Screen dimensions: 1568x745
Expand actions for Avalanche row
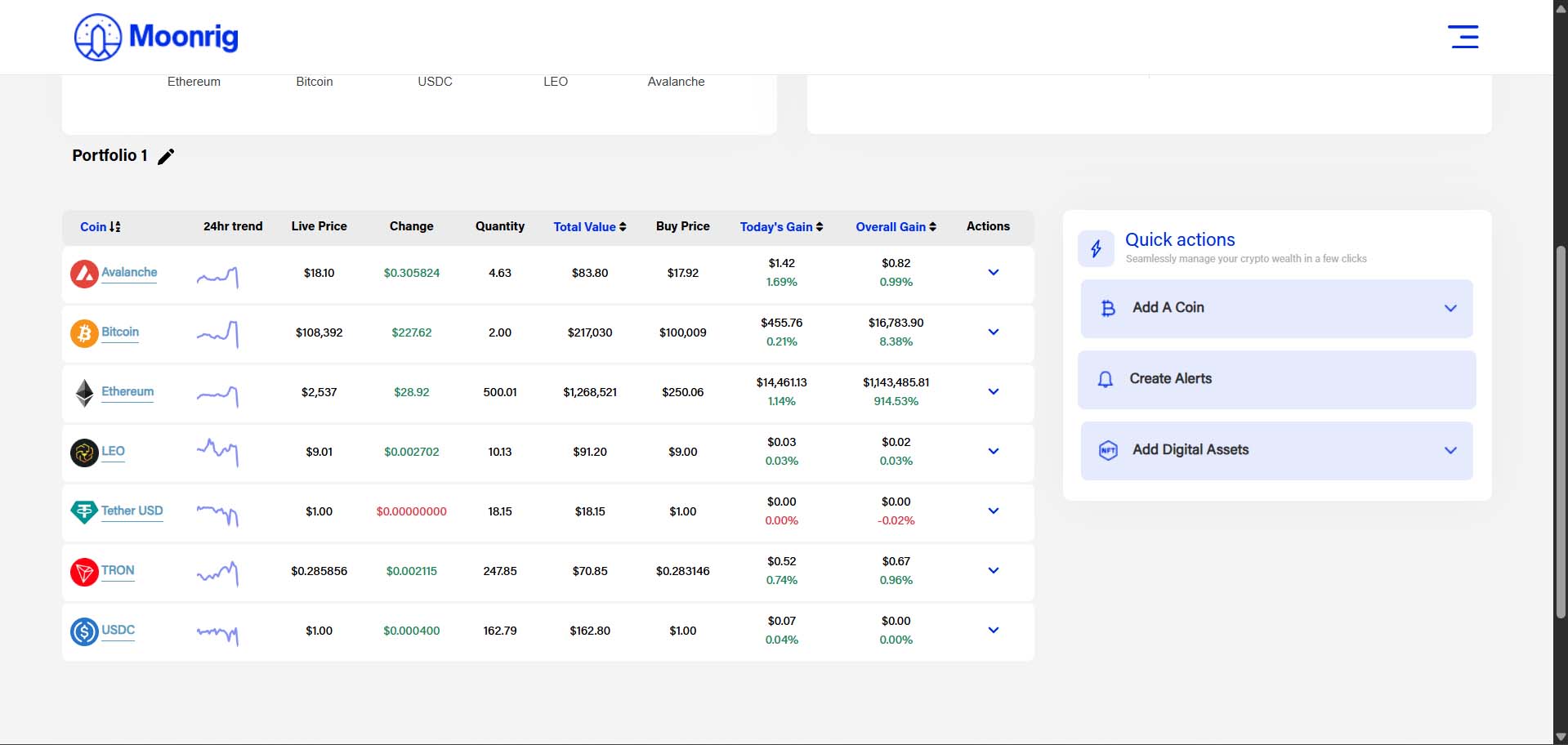tap(994, 272)
